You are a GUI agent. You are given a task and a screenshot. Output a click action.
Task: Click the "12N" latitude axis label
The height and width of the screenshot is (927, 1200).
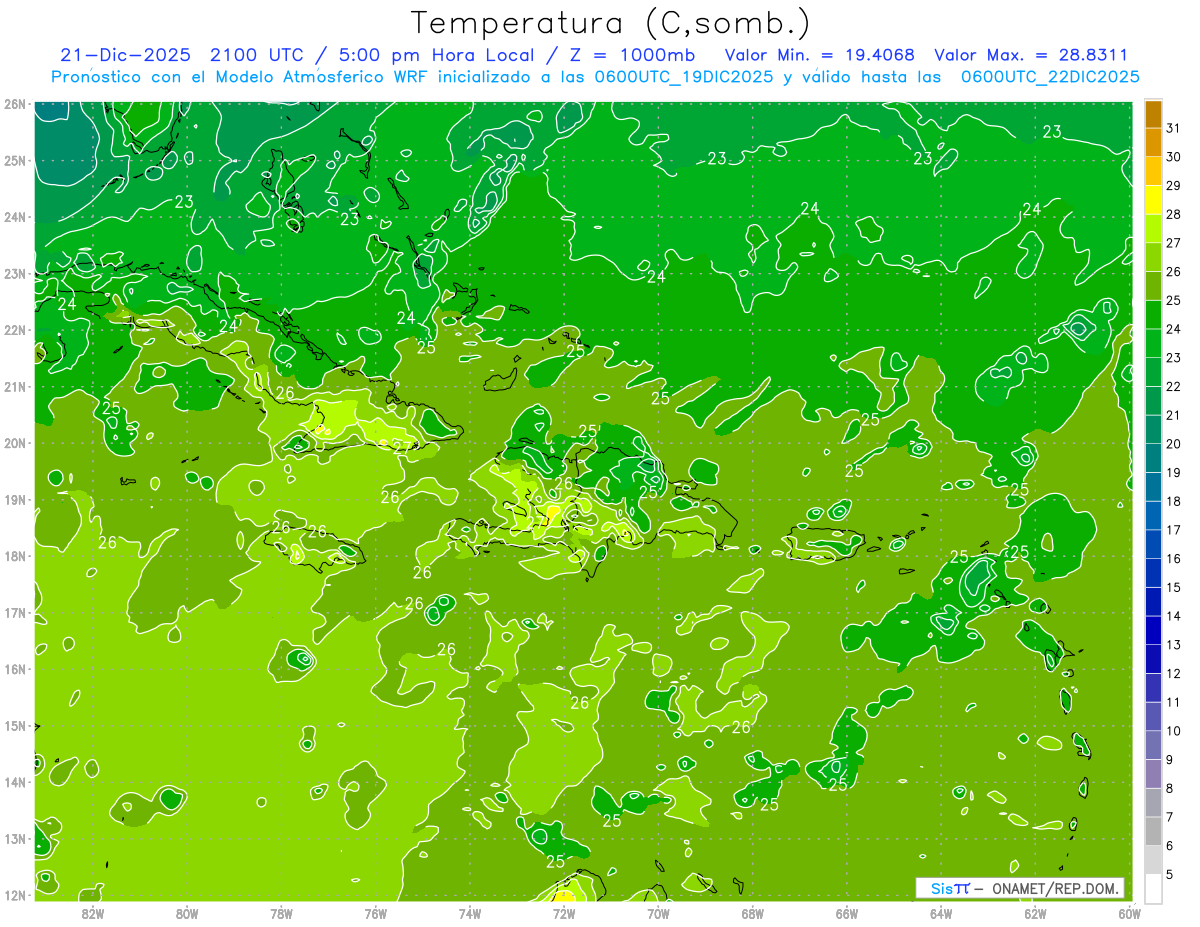[14, 895]
